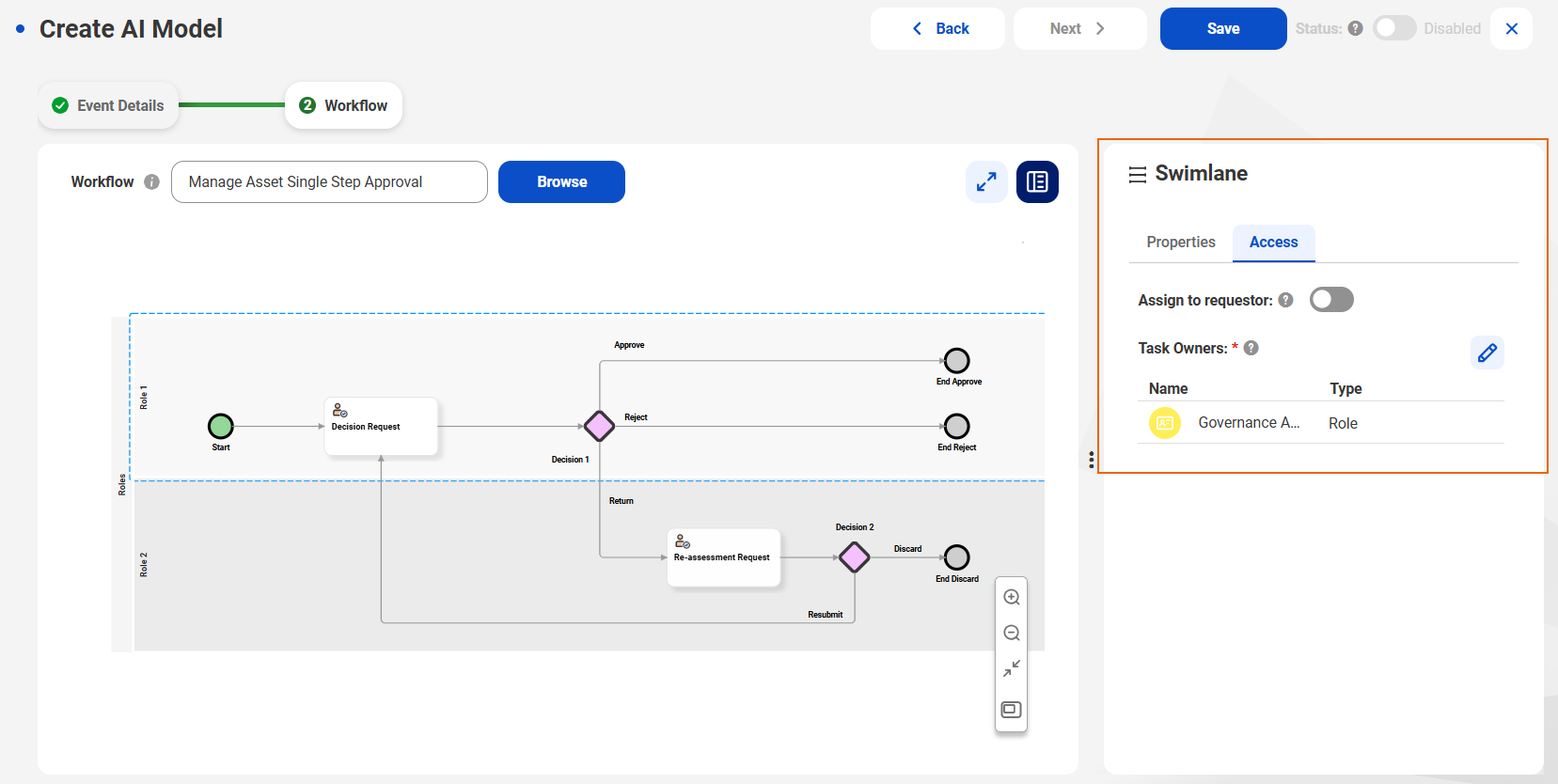Click the Type column header
The height and width of the screenshot is (784, 1558).
coord(1346,388)
